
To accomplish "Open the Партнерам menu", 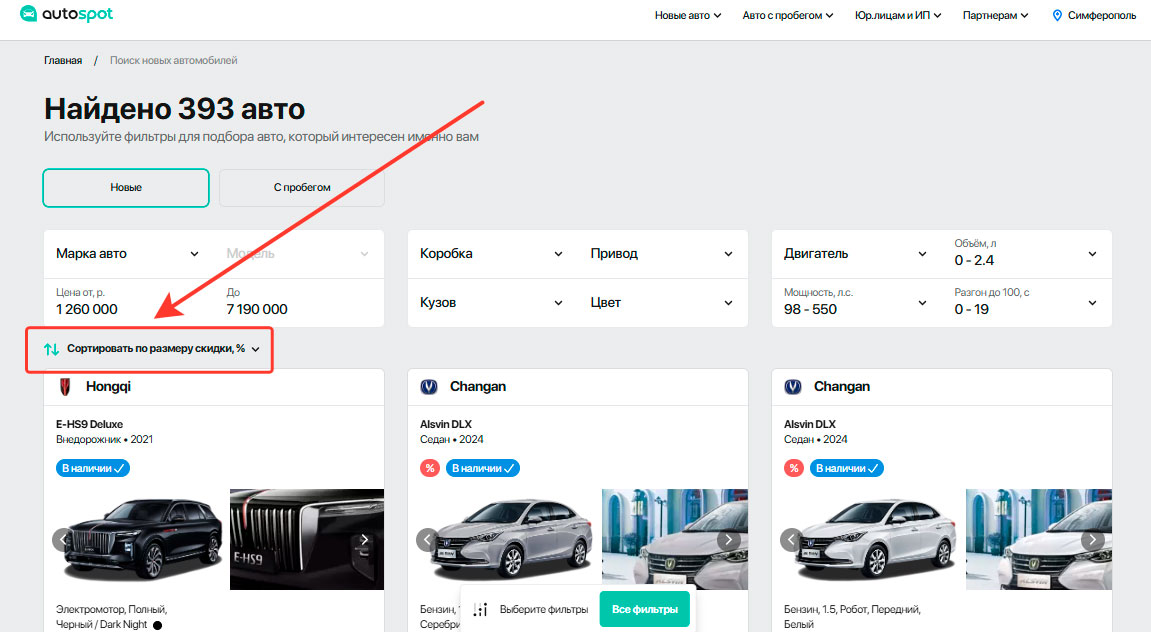I will point(995,15).
